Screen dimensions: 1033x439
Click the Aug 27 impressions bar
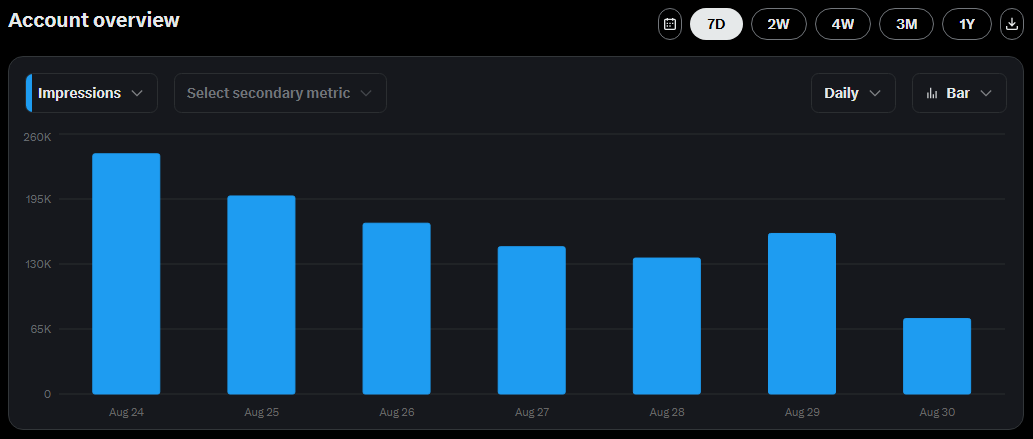[532, 320]
